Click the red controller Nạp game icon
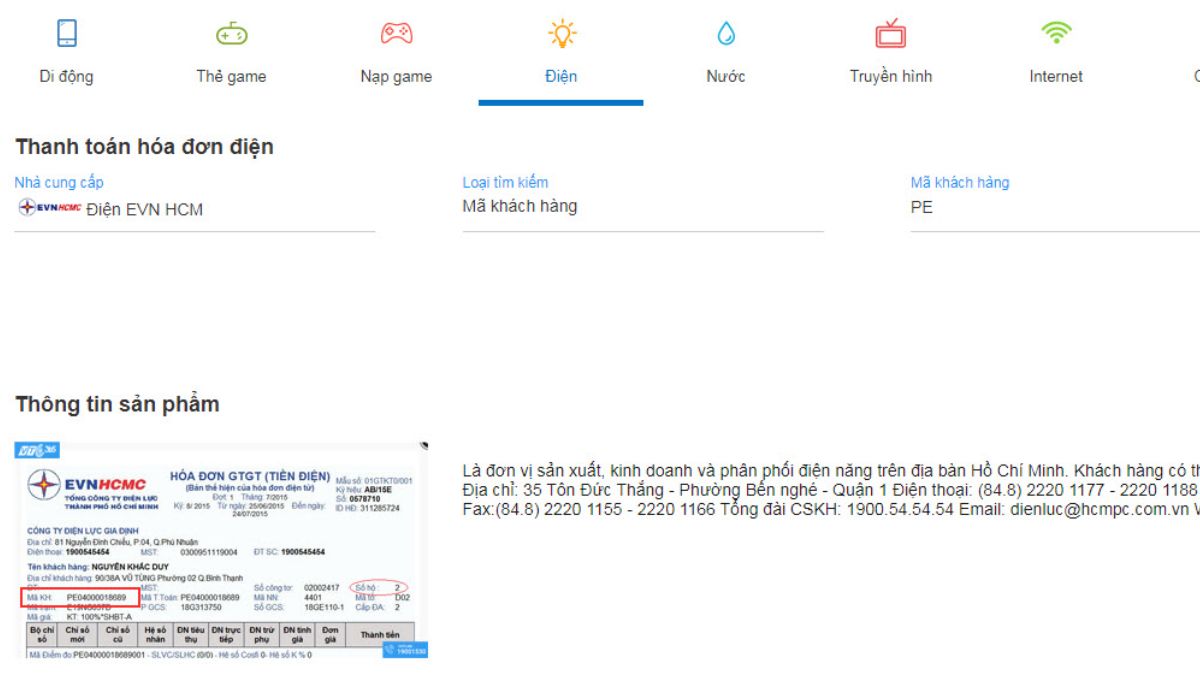The height and width of the screenshot is (675, 1200). click(x=396, y=34)
